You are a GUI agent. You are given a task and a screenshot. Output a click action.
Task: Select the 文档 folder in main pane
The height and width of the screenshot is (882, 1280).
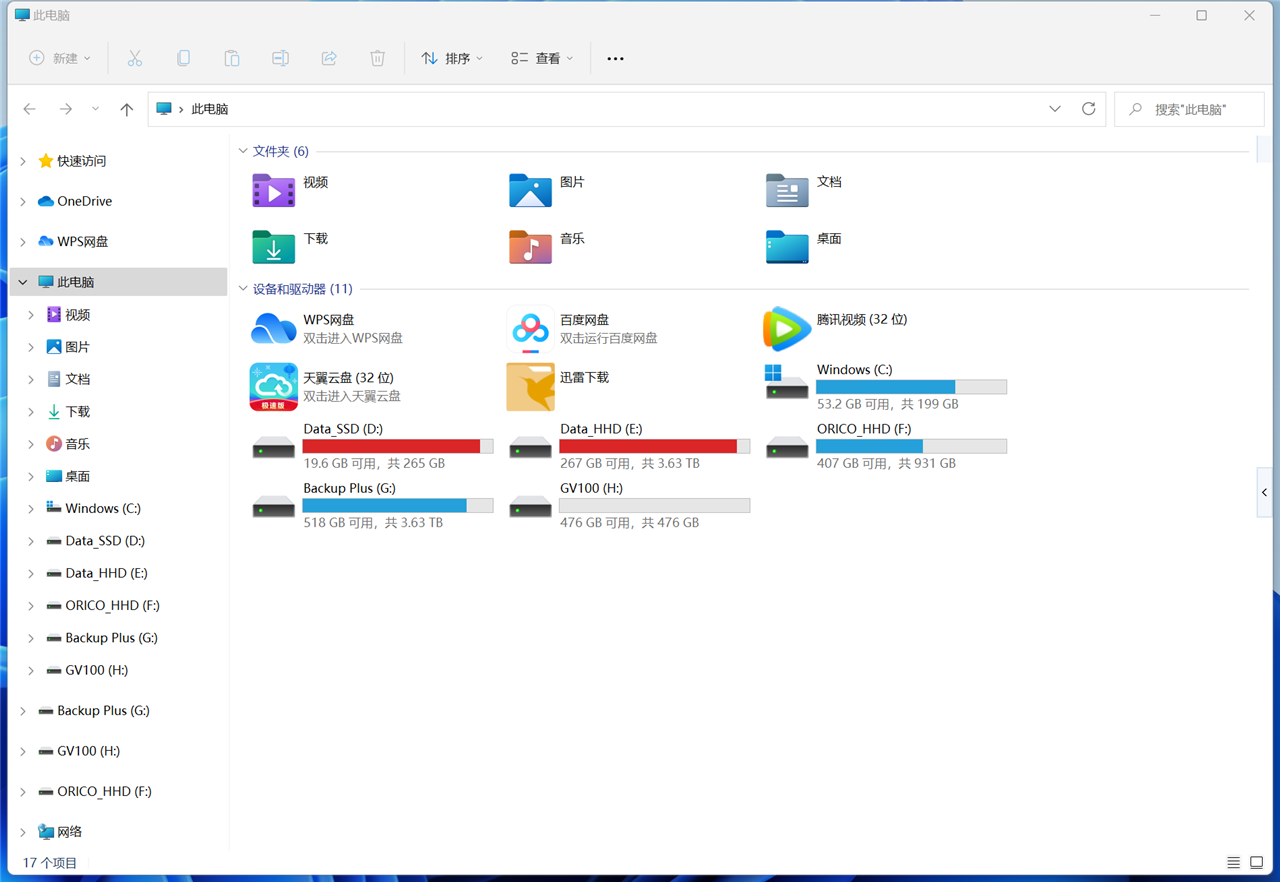(804, 190)
